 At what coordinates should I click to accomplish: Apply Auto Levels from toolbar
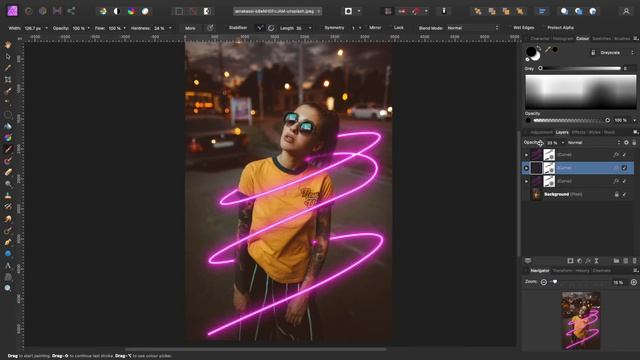coord(103,11)
